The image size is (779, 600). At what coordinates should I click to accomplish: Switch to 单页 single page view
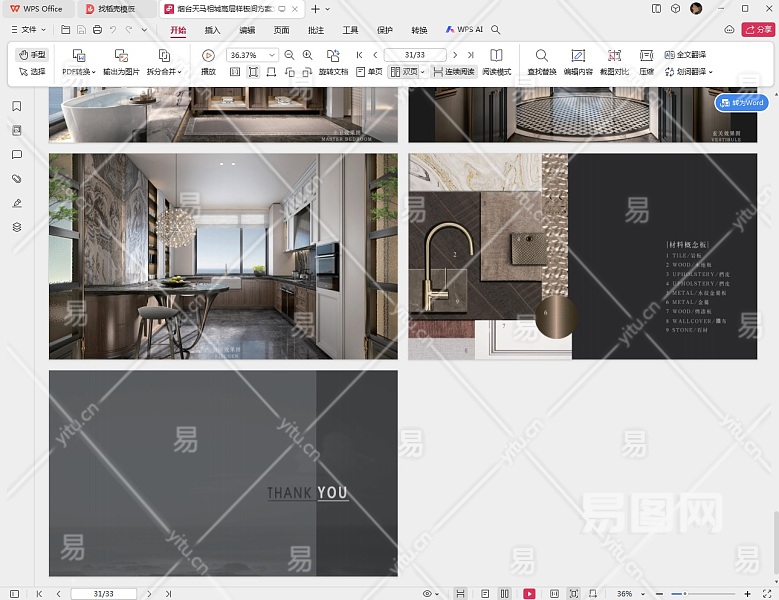[x=369, y=72]
